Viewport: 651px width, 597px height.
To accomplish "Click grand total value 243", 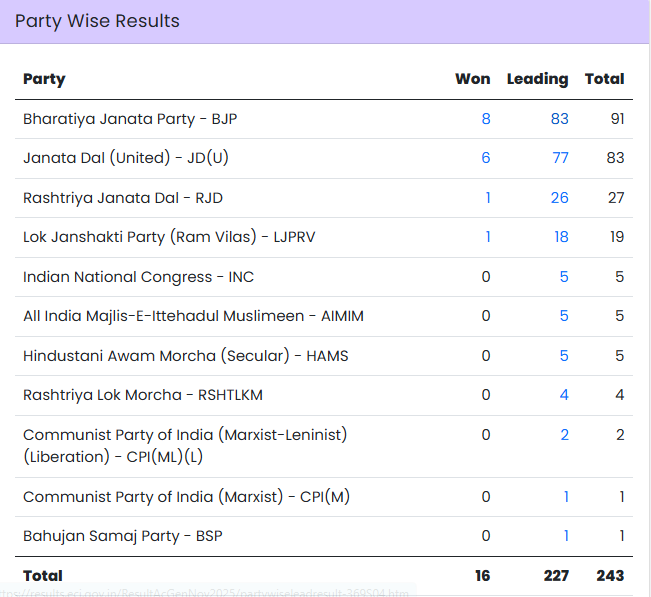I will (x=610, y=575).
